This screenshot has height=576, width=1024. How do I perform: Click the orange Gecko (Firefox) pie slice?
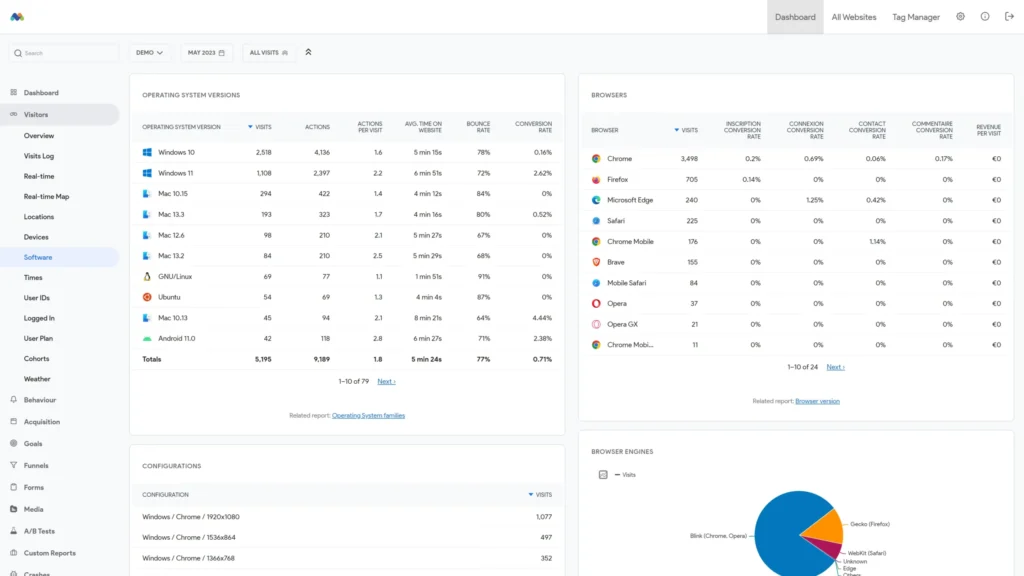coord(825,524)
